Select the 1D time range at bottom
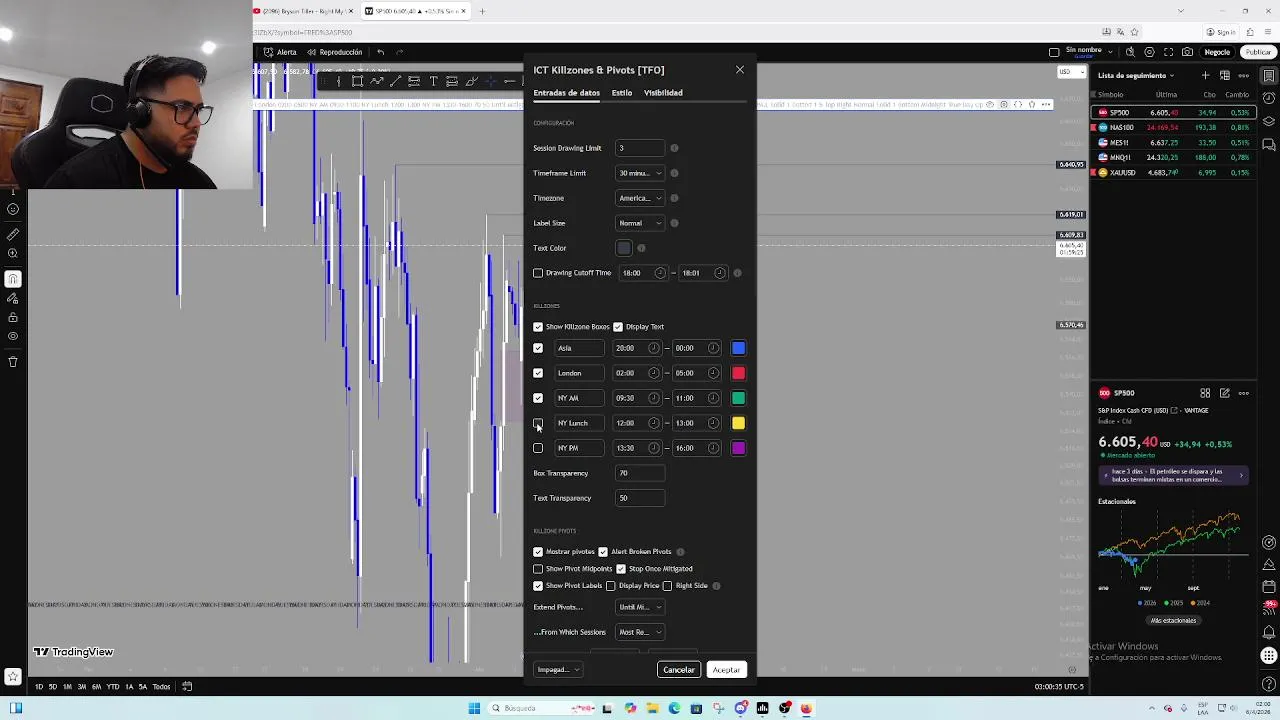The image size is (1280, 720). tap(39, 687)
